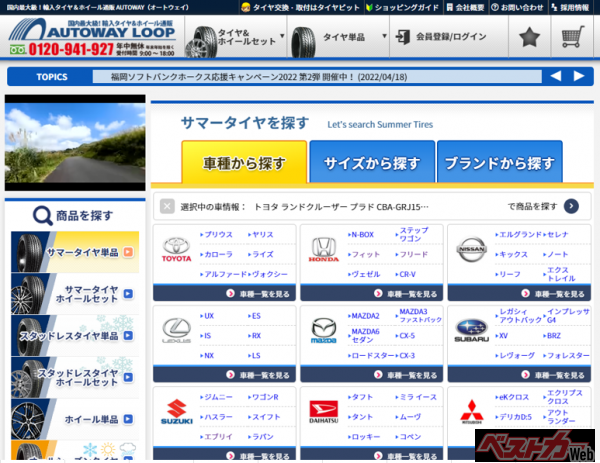The height and width of the screenshot is (463, 600).
Task: Click the round arrow next to で商品を探す
Action: click(571, 206)
